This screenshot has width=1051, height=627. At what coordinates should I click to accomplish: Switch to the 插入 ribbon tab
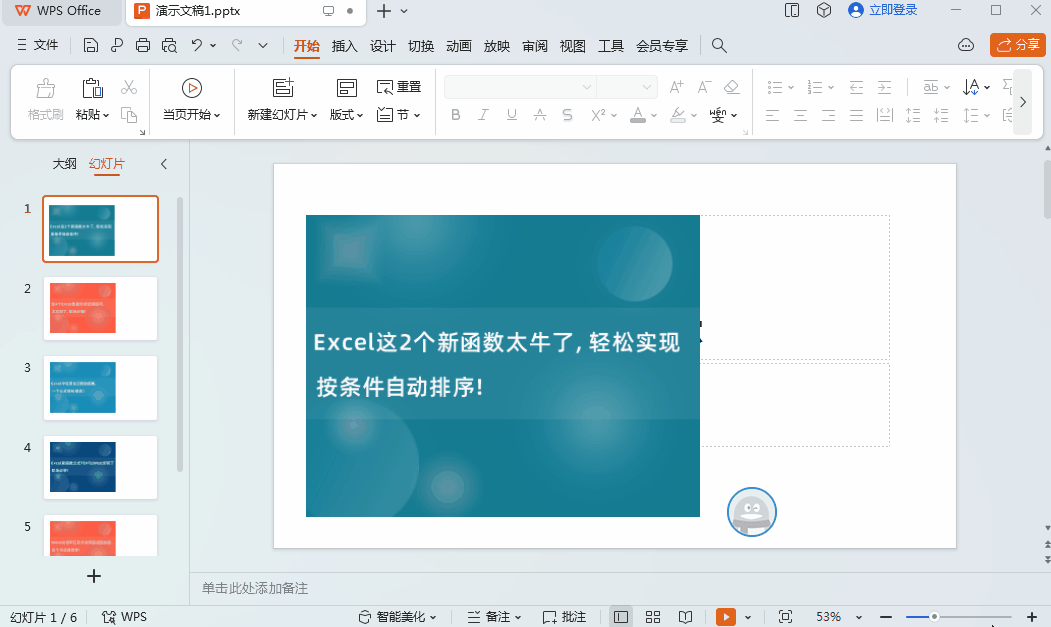click(x=344, y=45)
